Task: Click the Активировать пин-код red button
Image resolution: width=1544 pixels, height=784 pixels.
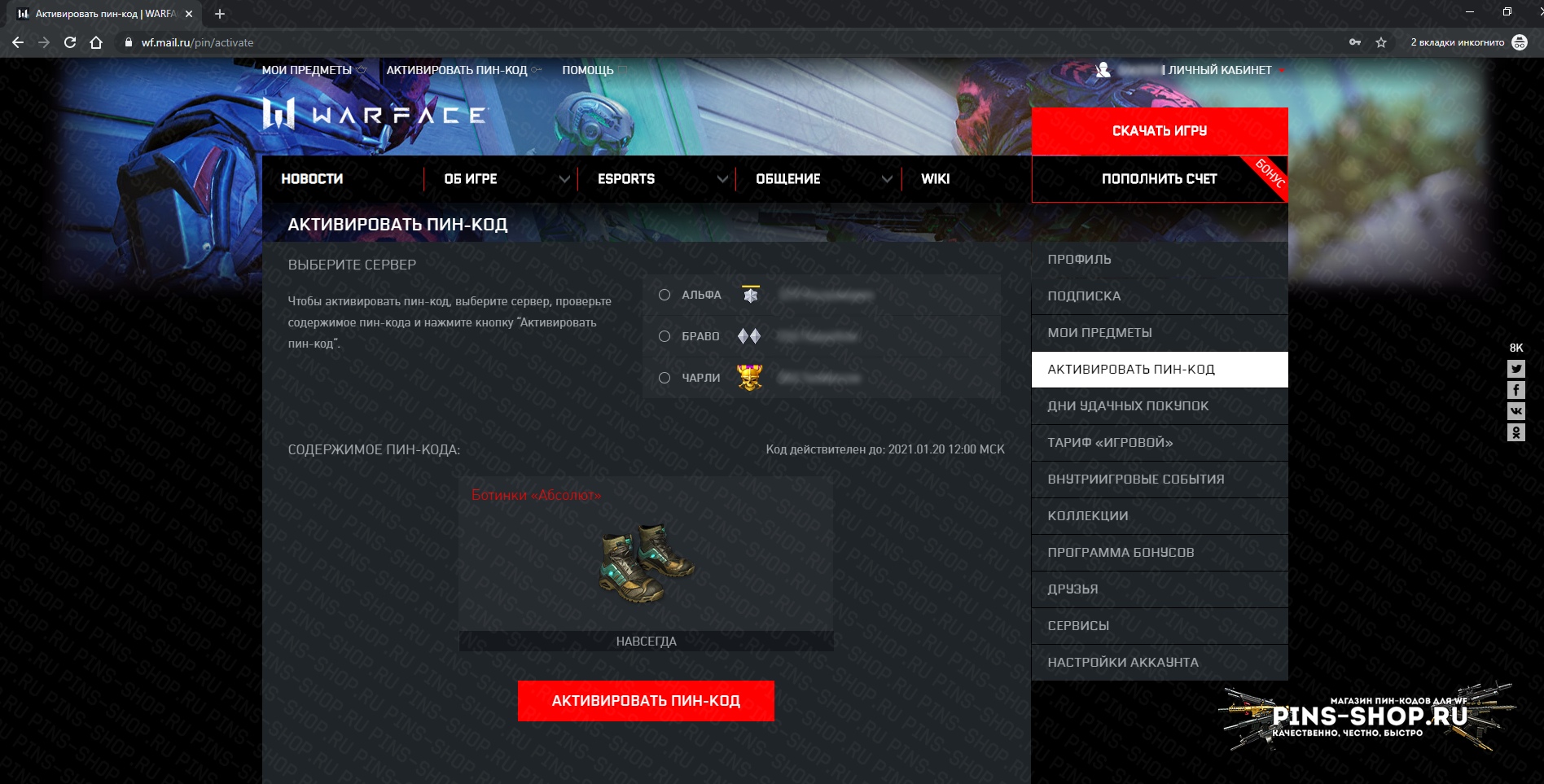Action: pos(646,701)
